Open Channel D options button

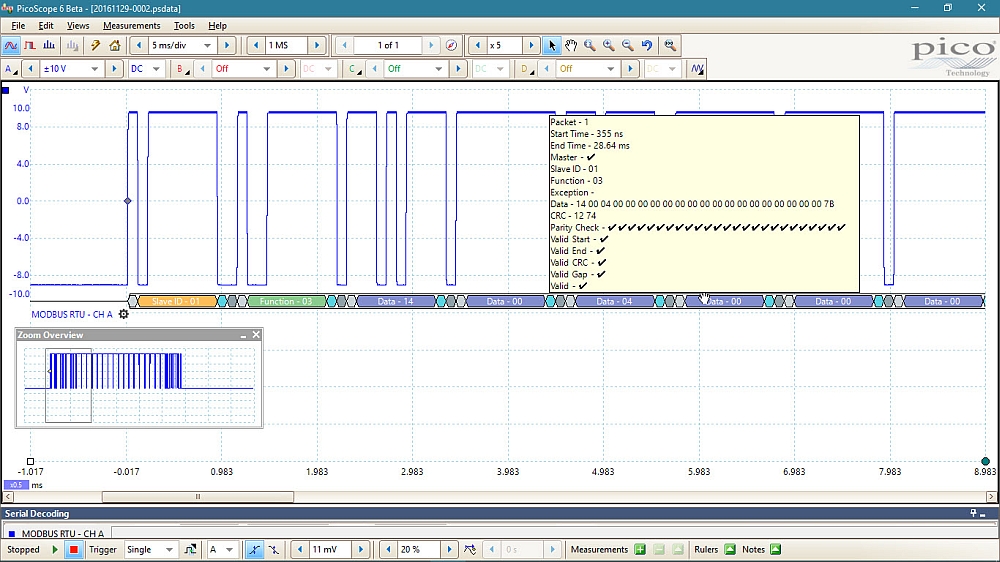point(527,68)
